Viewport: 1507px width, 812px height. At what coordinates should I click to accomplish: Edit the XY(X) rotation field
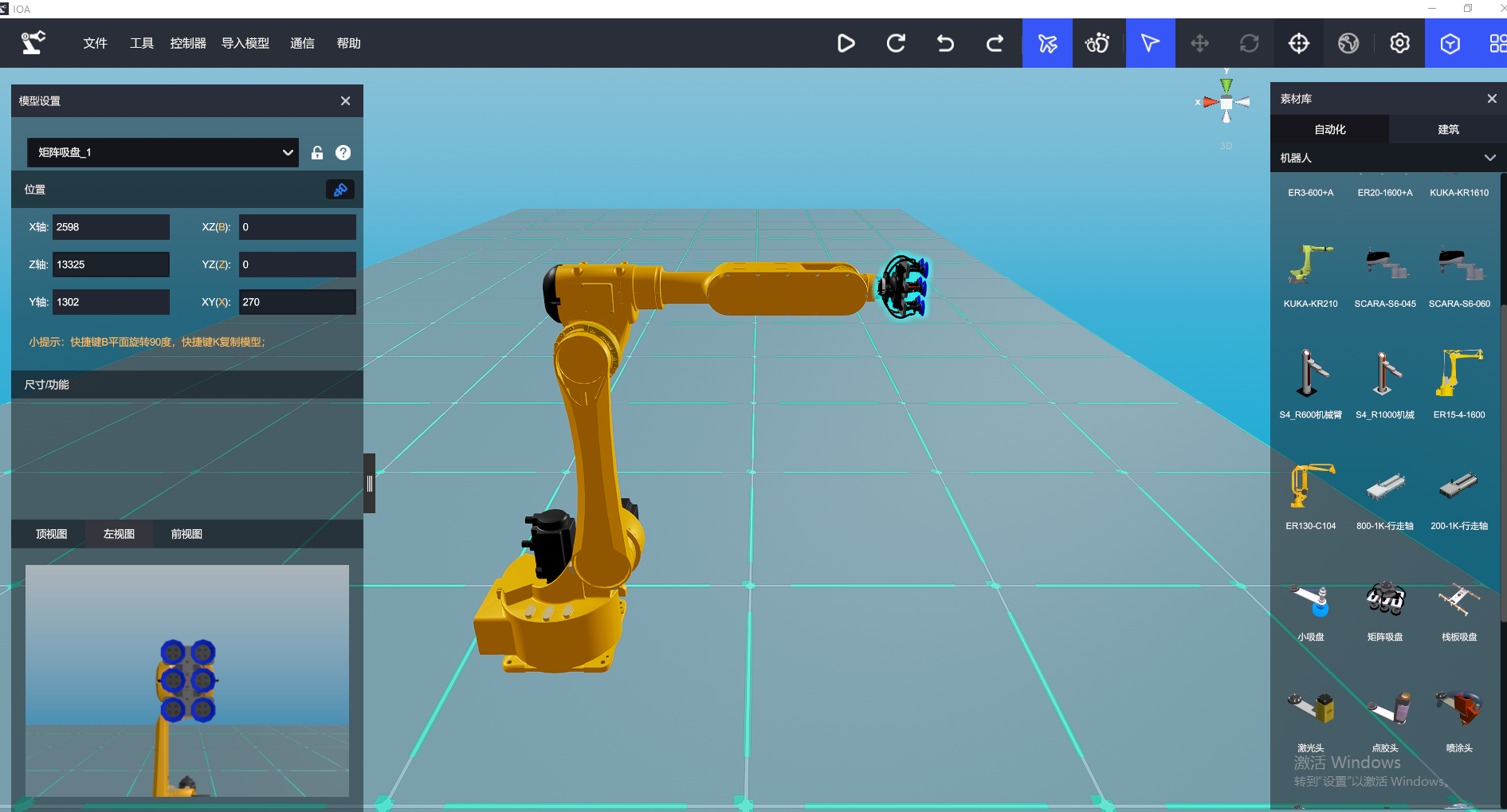297,302
